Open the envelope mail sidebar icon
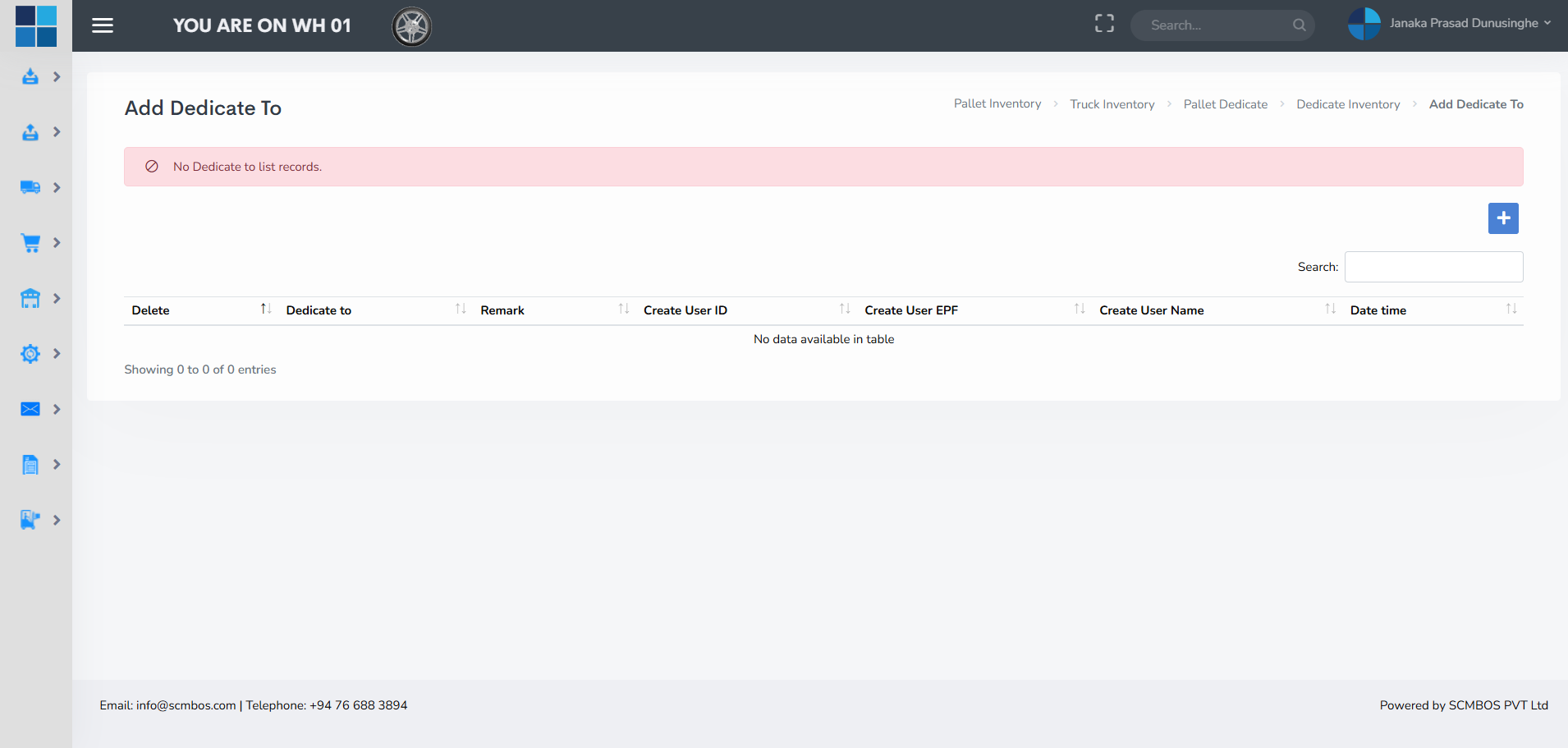Image resolution: width=1568 pixels, height=748 pixels. coord(30,409)
